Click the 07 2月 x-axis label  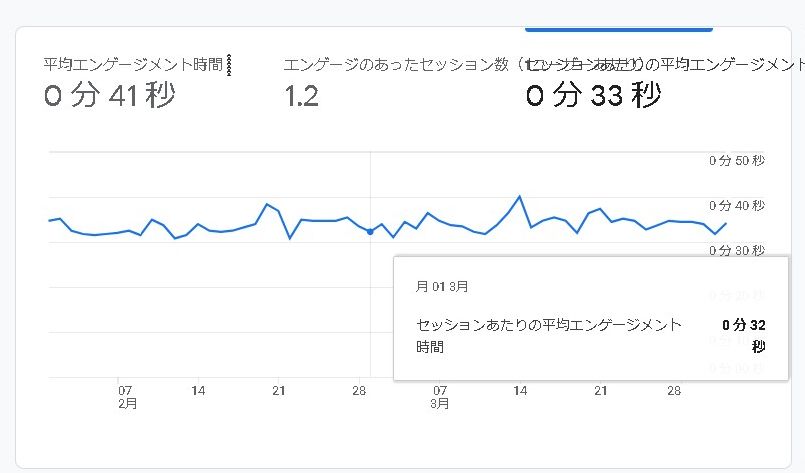(x=126, y=397)
